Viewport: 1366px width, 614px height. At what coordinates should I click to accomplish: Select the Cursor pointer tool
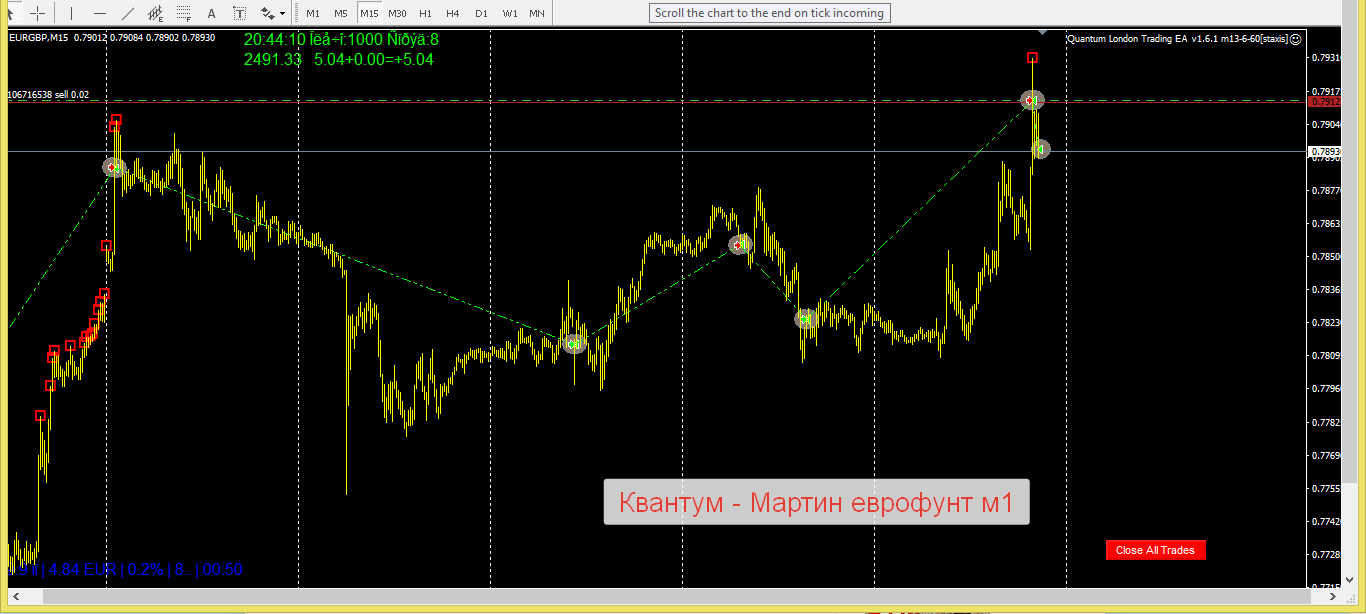point(12,13)
